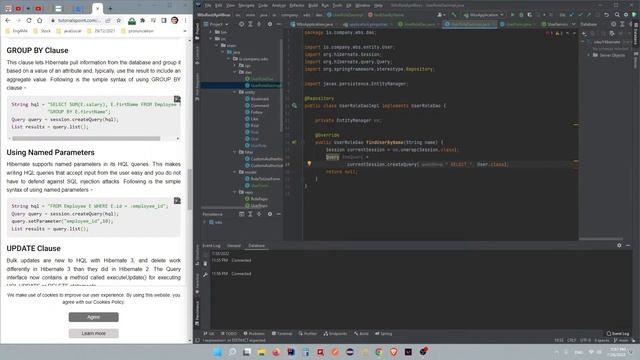Switch to the Database log tab

[256, 246]
